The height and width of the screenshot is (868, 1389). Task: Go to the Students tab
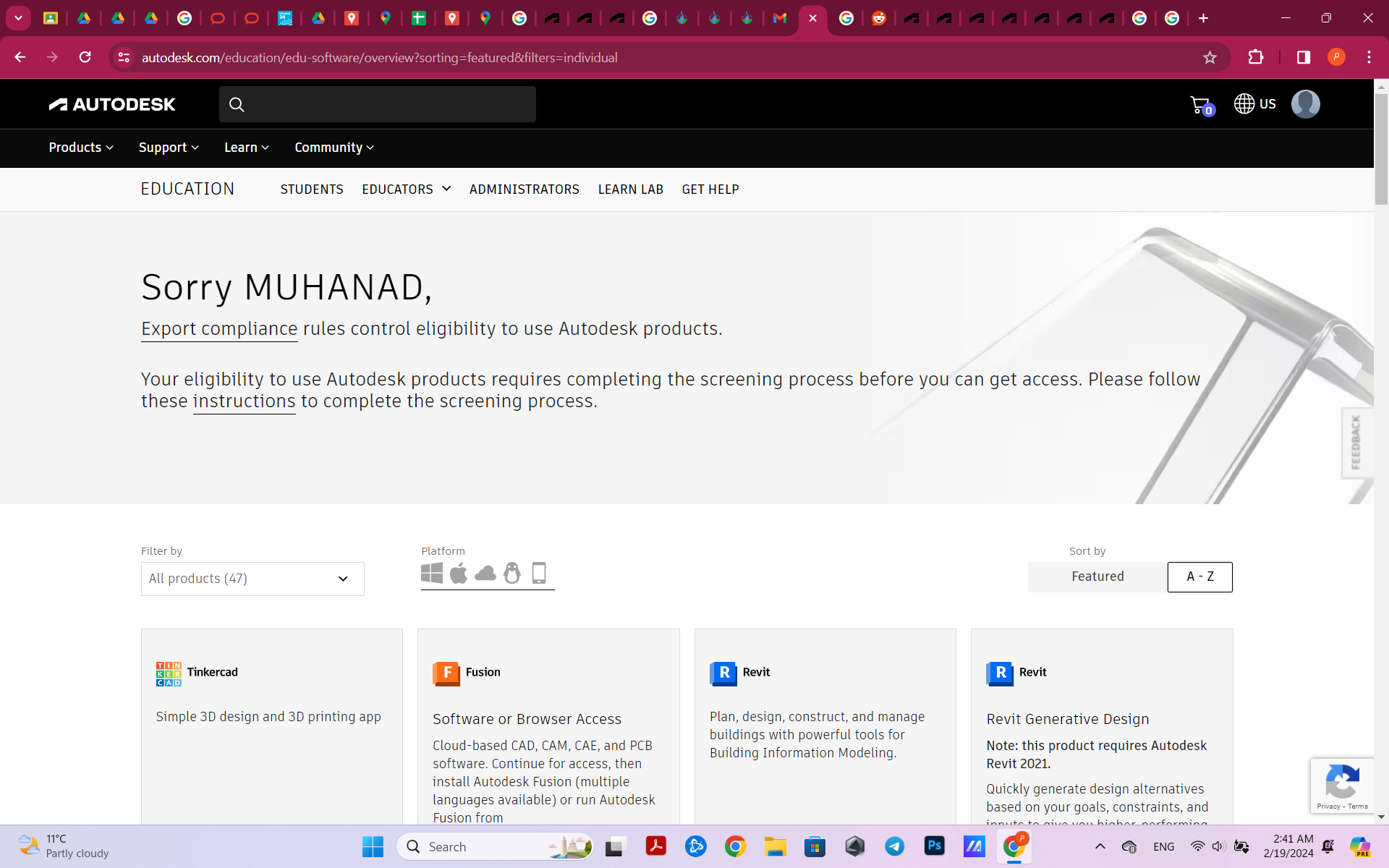(312, 190)
